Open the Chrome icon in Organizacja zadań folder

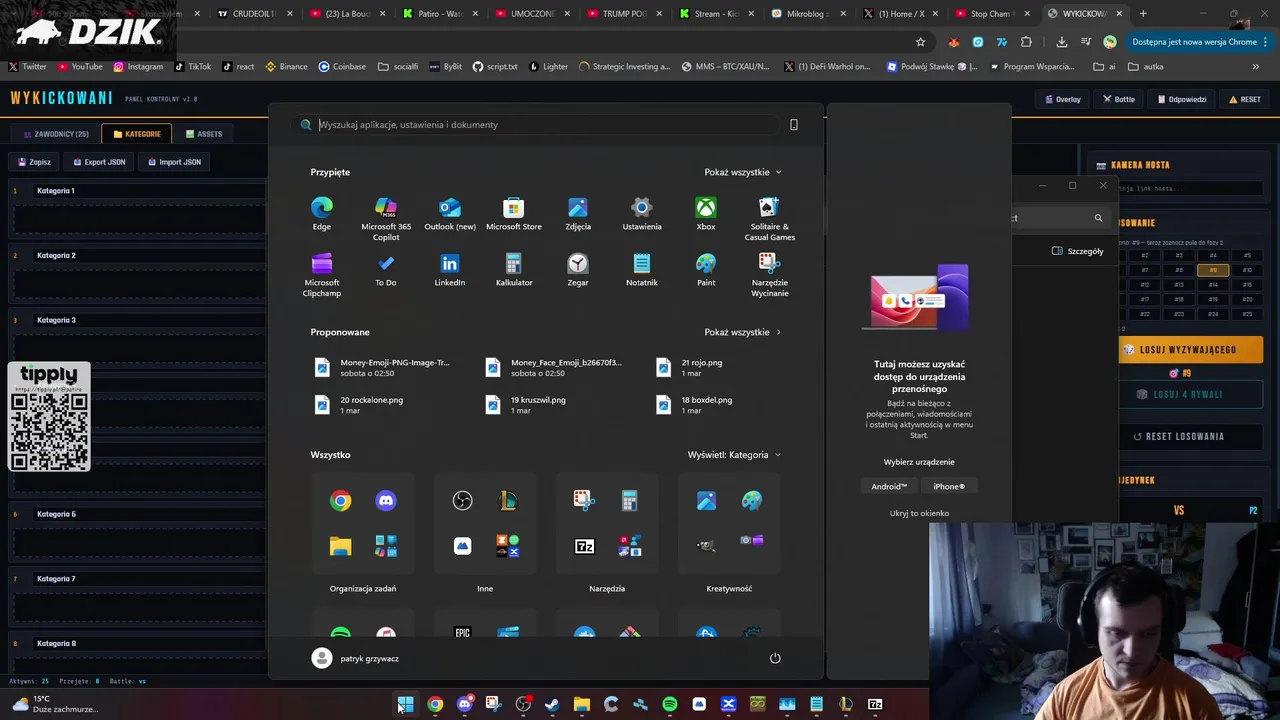(x=341, y=501)
